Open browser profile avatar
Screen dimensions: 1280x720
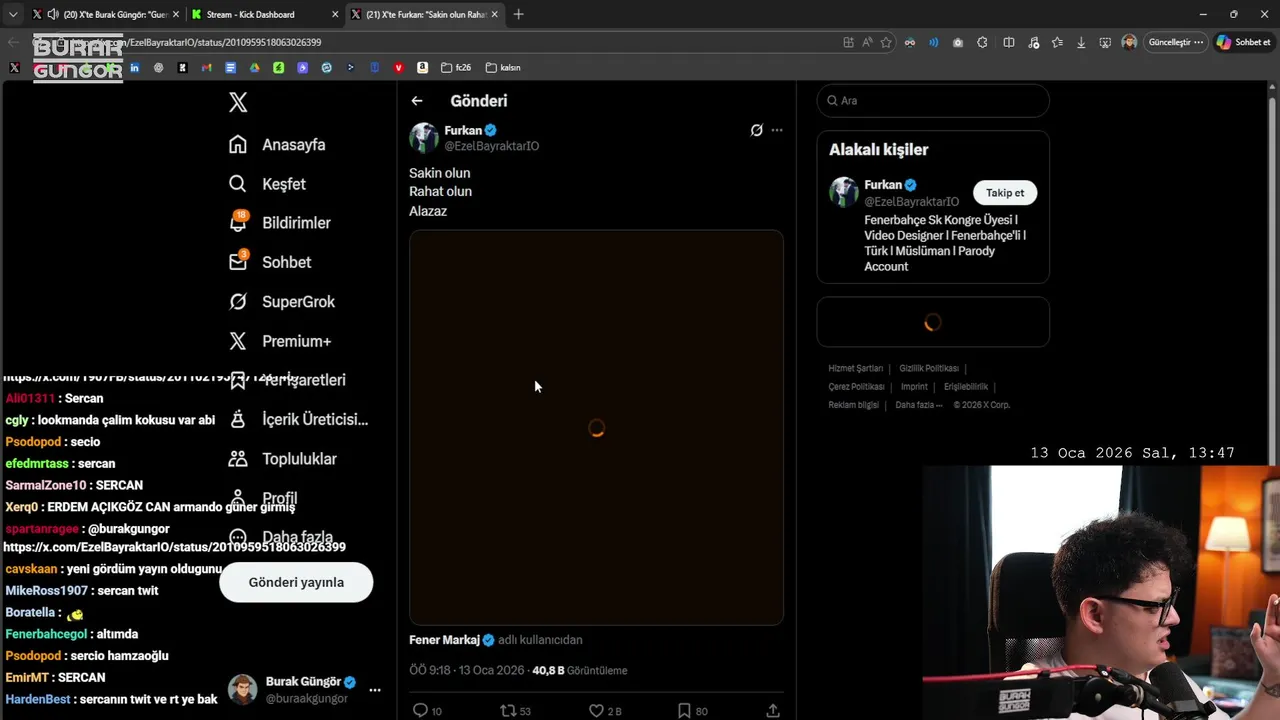click(1129, 42)
